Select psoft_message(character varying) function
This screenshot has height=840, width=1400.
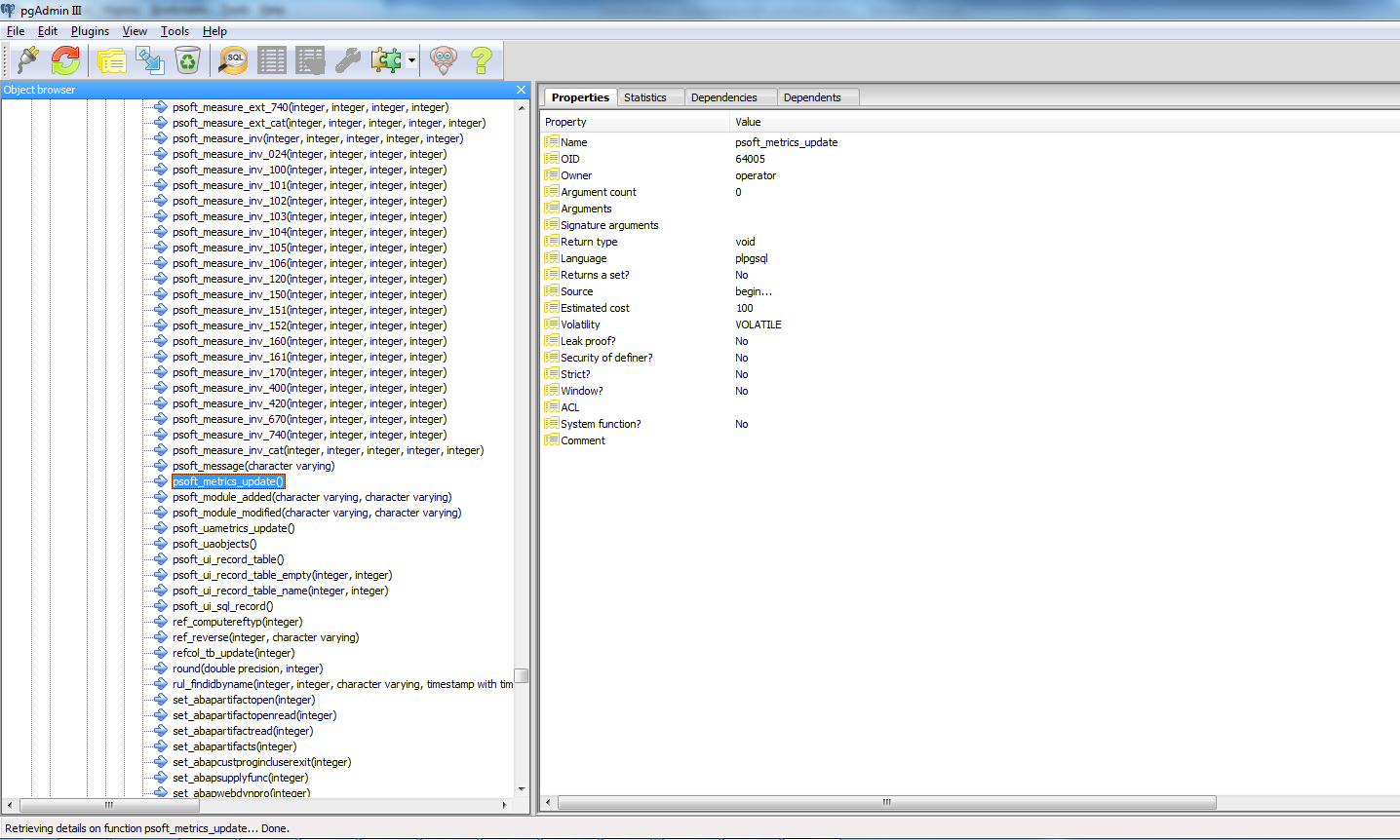[x=253, y=466]
